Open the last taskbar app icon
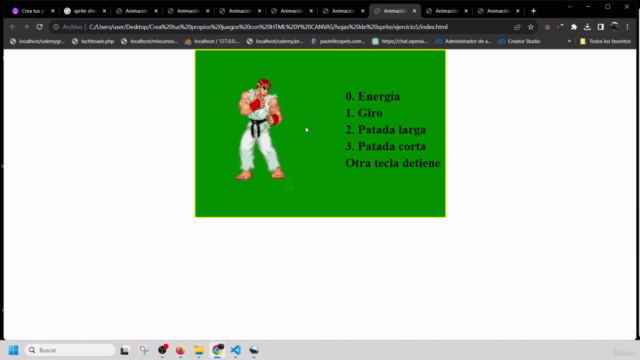640x360 pixels. point(254,350)
